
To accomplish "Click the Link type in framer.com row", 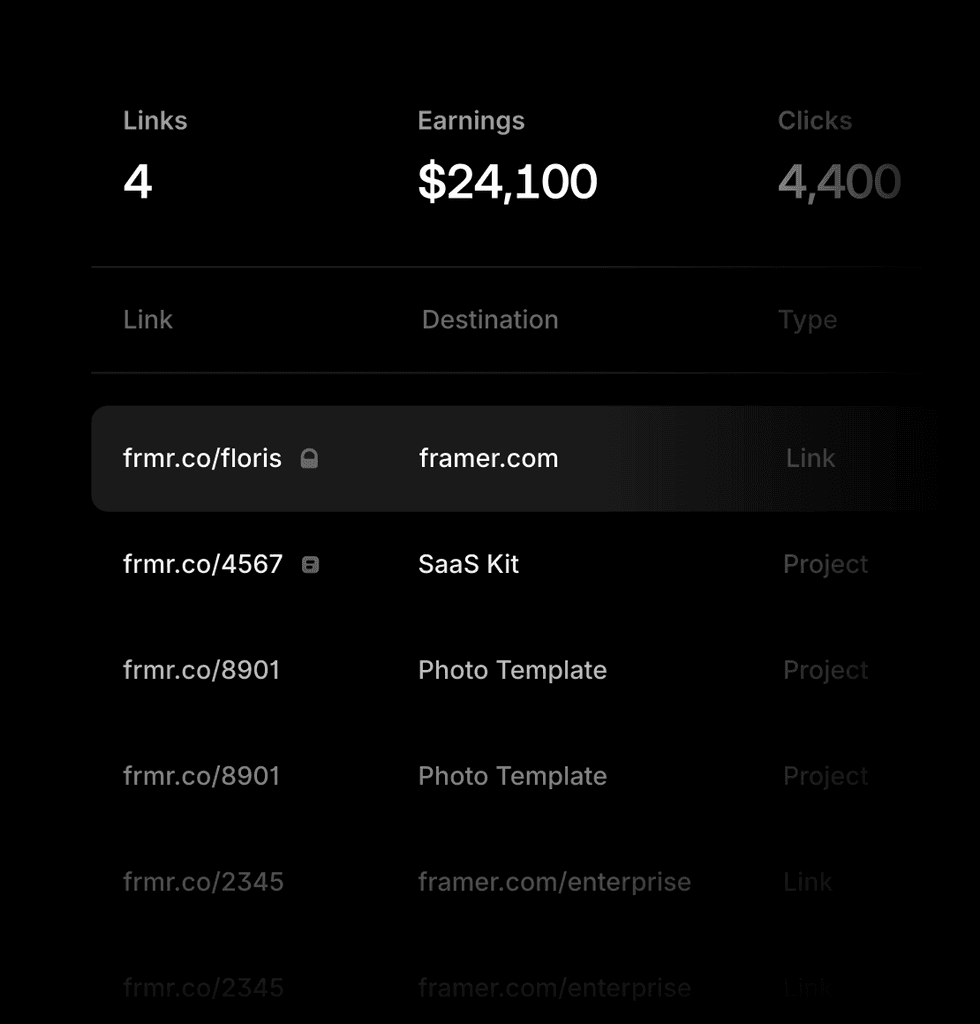I will (810, 459).
